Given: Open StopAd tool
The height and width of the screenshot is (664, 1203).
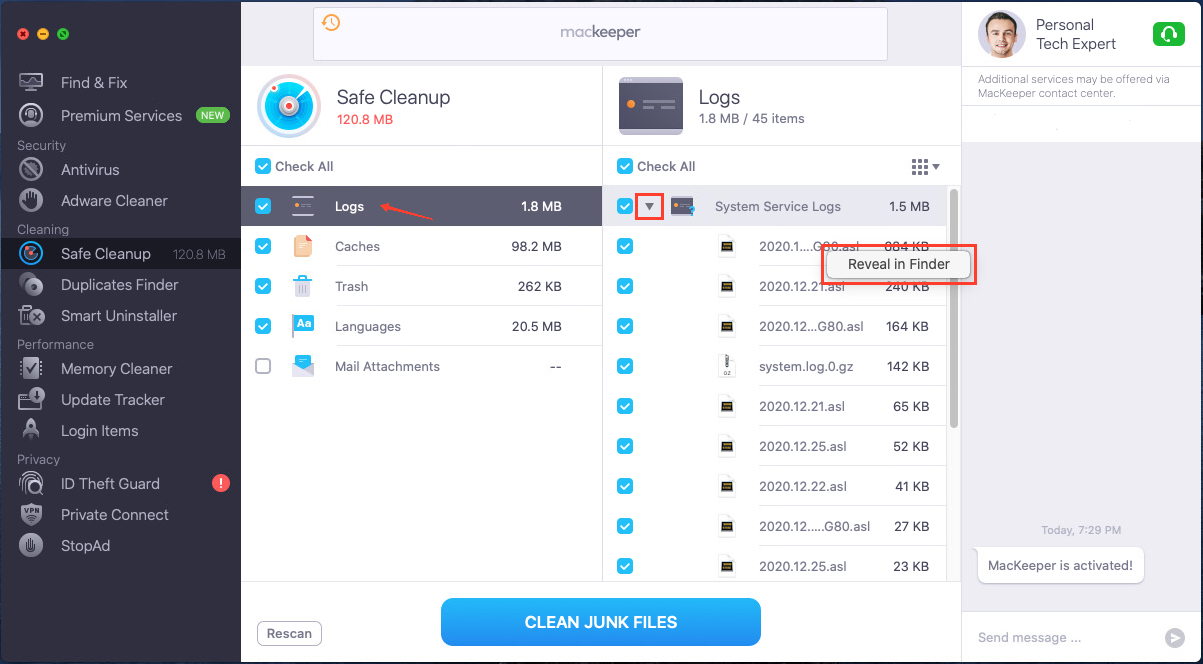Looking at the screenshot, I should [x=85, y=546].
